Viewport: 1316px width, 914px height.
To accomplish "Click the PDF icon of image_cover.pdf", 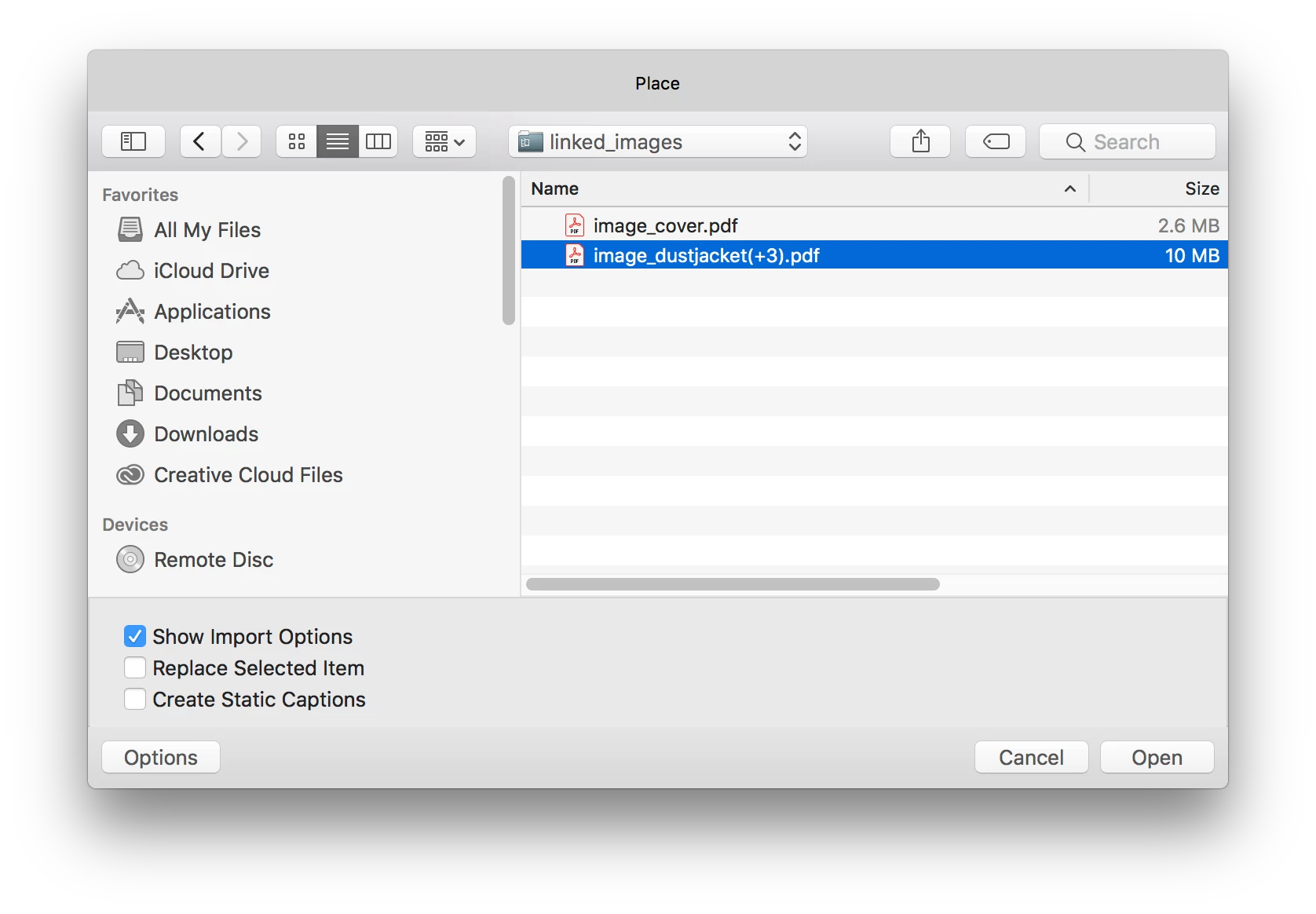I will pyautogui.click(x=575, y=226).
